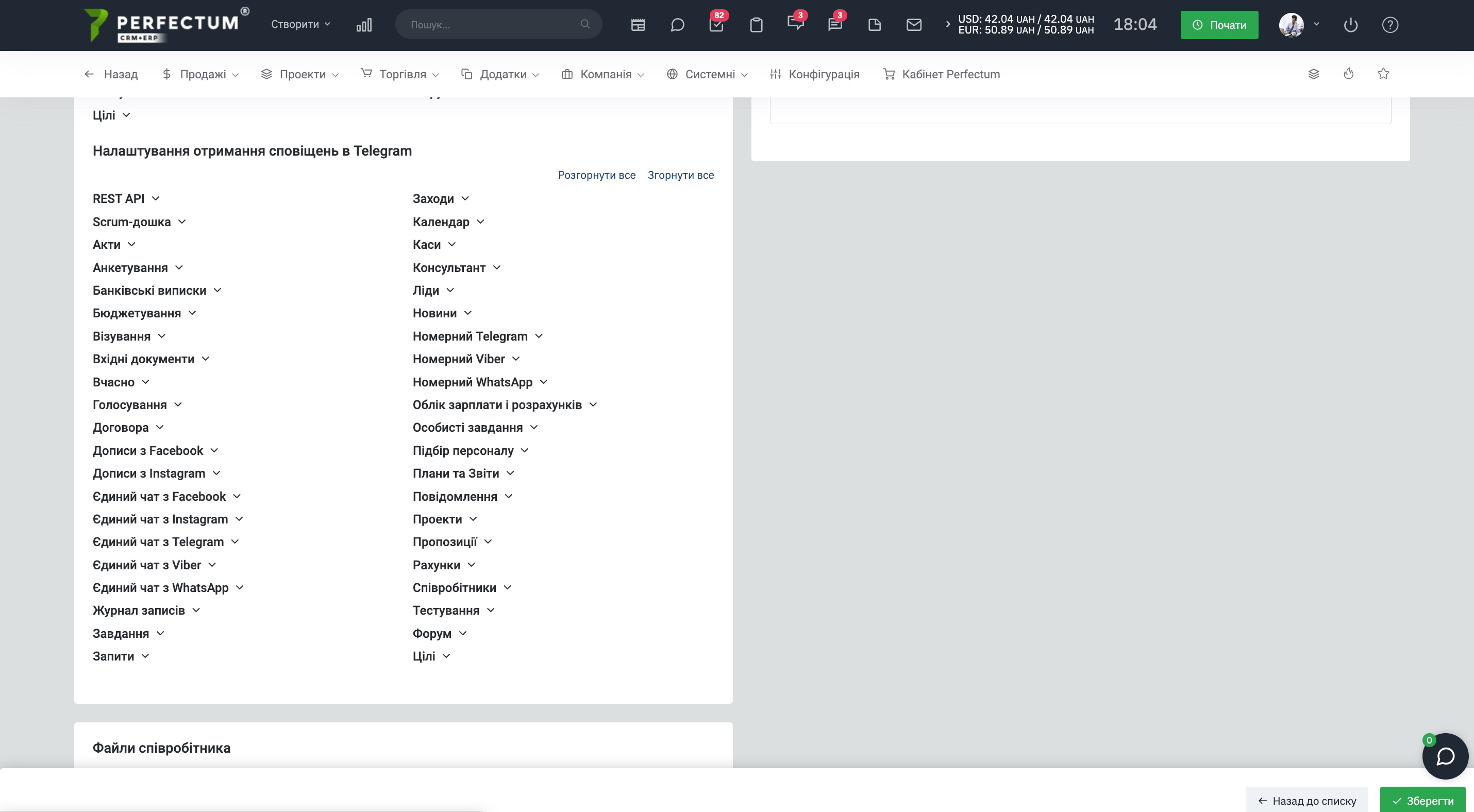The image size is (1474, 812).
Task: Open the statistics bar chart icon
Action: coord(364,25)
